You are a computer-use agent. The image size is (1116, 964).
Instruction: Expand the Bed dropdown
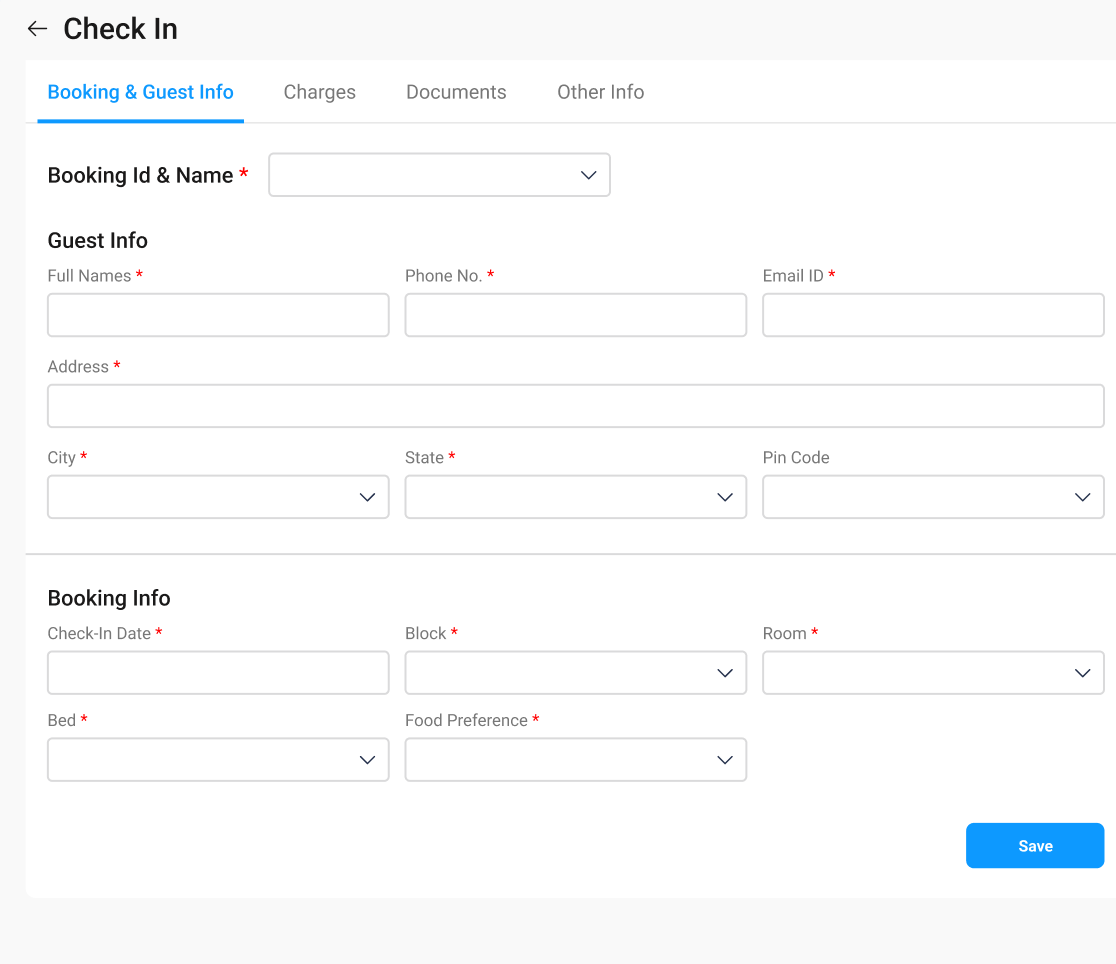point(218,760)
